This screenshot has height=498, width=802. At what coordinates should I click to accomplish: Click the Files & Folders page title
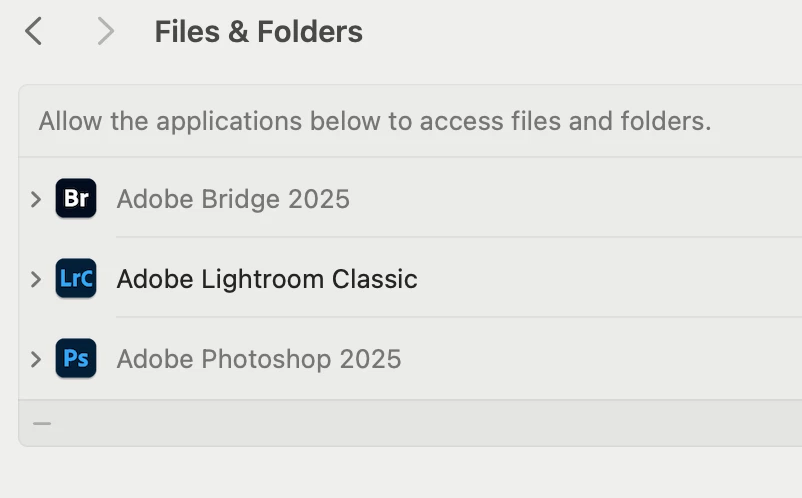pyautogui.click(x=258, y=32)
